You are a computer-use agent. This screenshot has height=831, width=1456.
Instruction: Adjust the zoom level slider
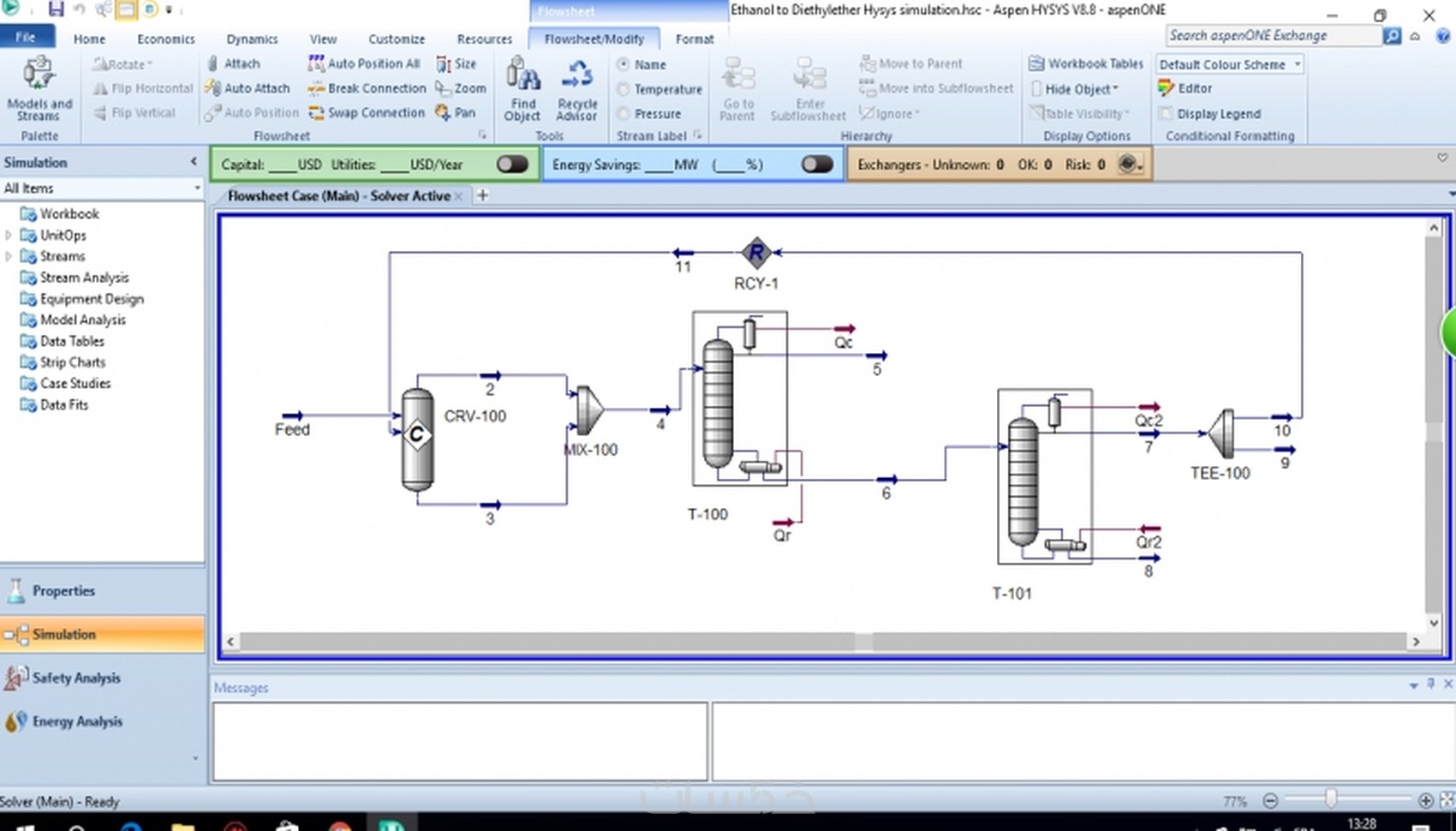point(1330,800)
